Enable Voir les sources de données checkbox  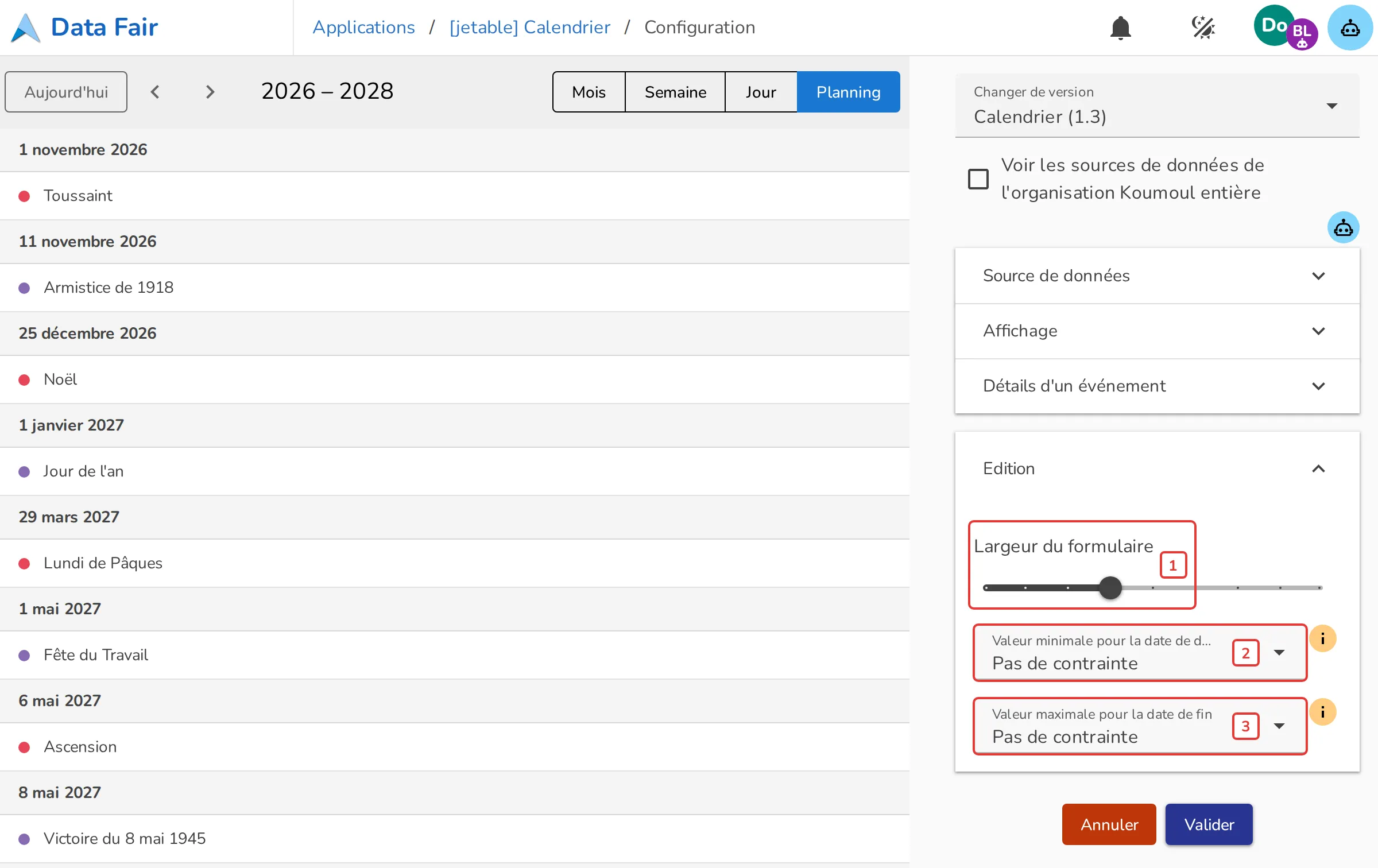(978, 179)
